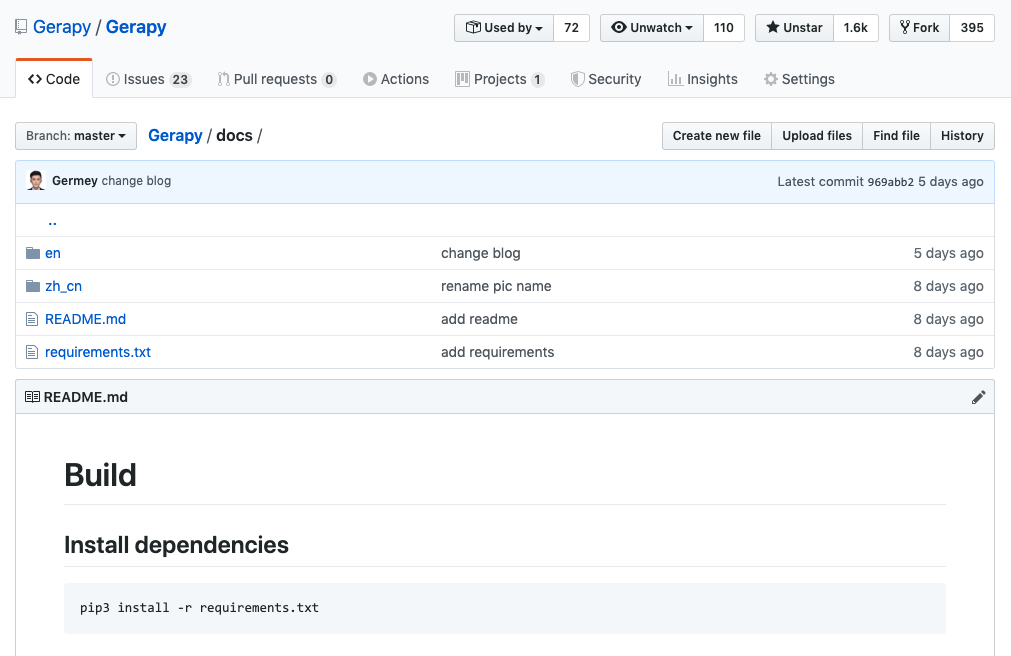Click Create new file
The height and width of the screenshot is (656, 1011).
717,136
